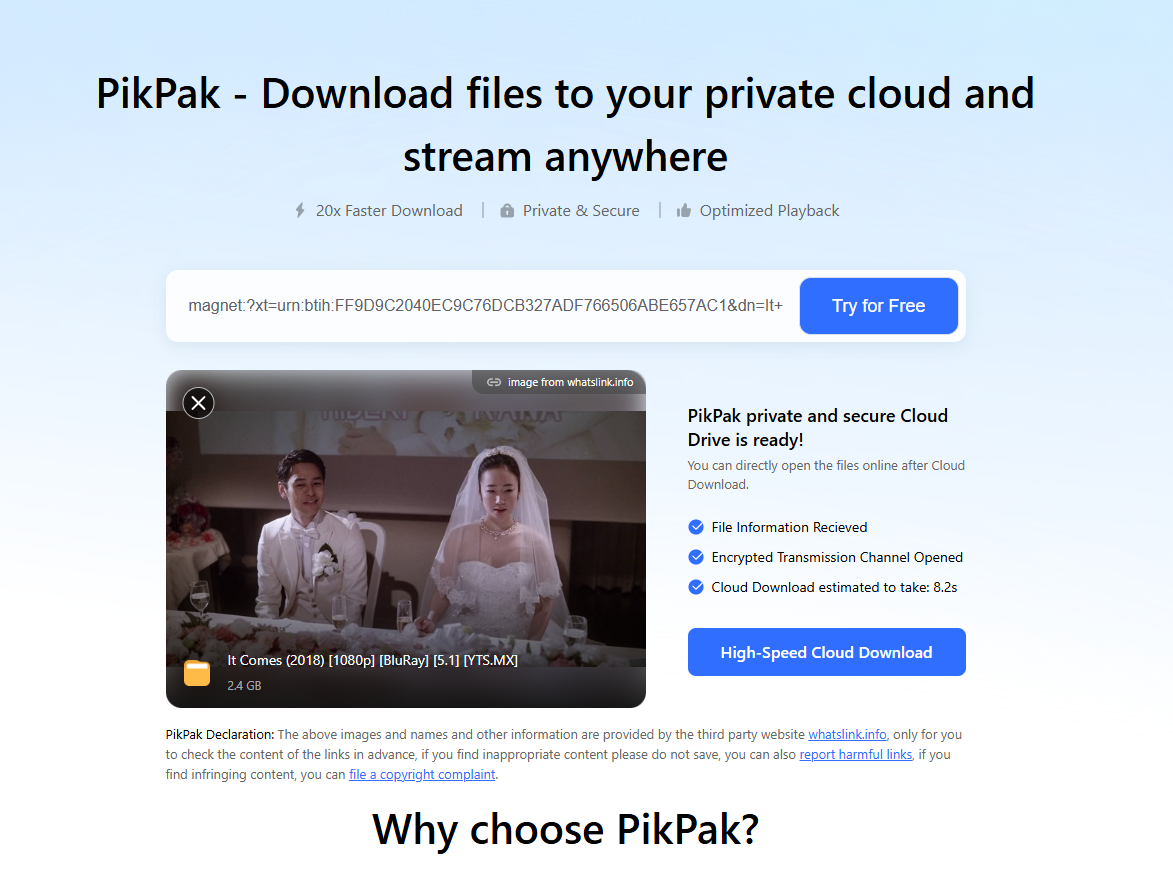
Task: Open file a copyright complaint link
Action: (422, 775)
